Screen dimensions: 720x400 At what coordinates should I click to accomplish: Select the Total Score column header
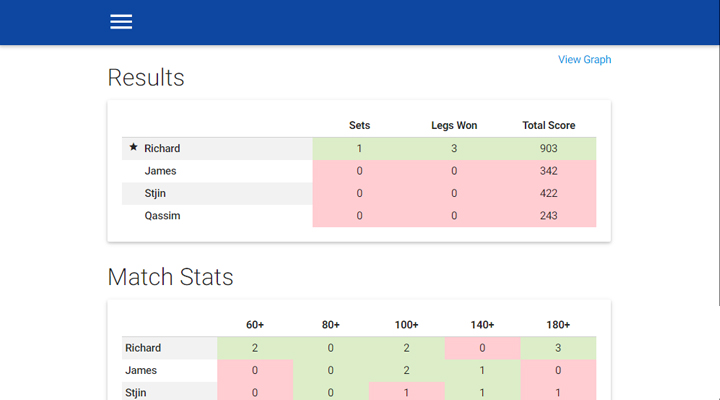point(548,125)
